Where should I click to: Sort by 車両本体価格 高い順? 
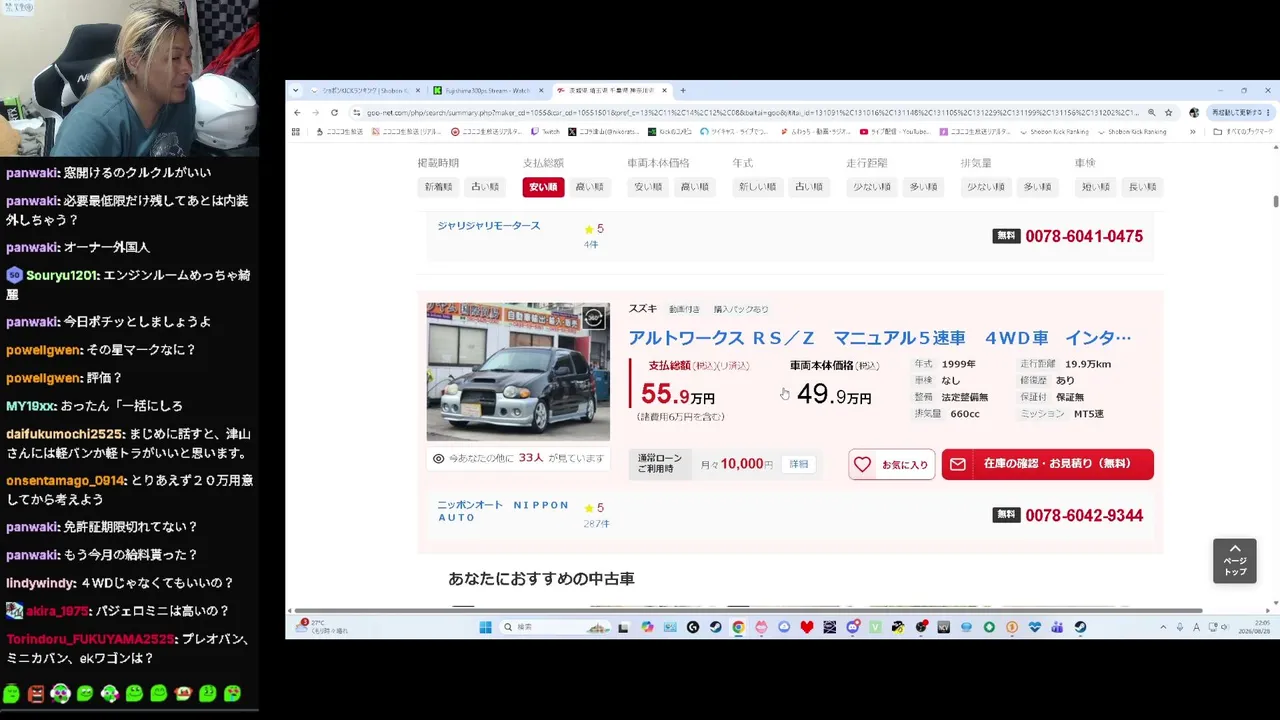click(694, 187)
